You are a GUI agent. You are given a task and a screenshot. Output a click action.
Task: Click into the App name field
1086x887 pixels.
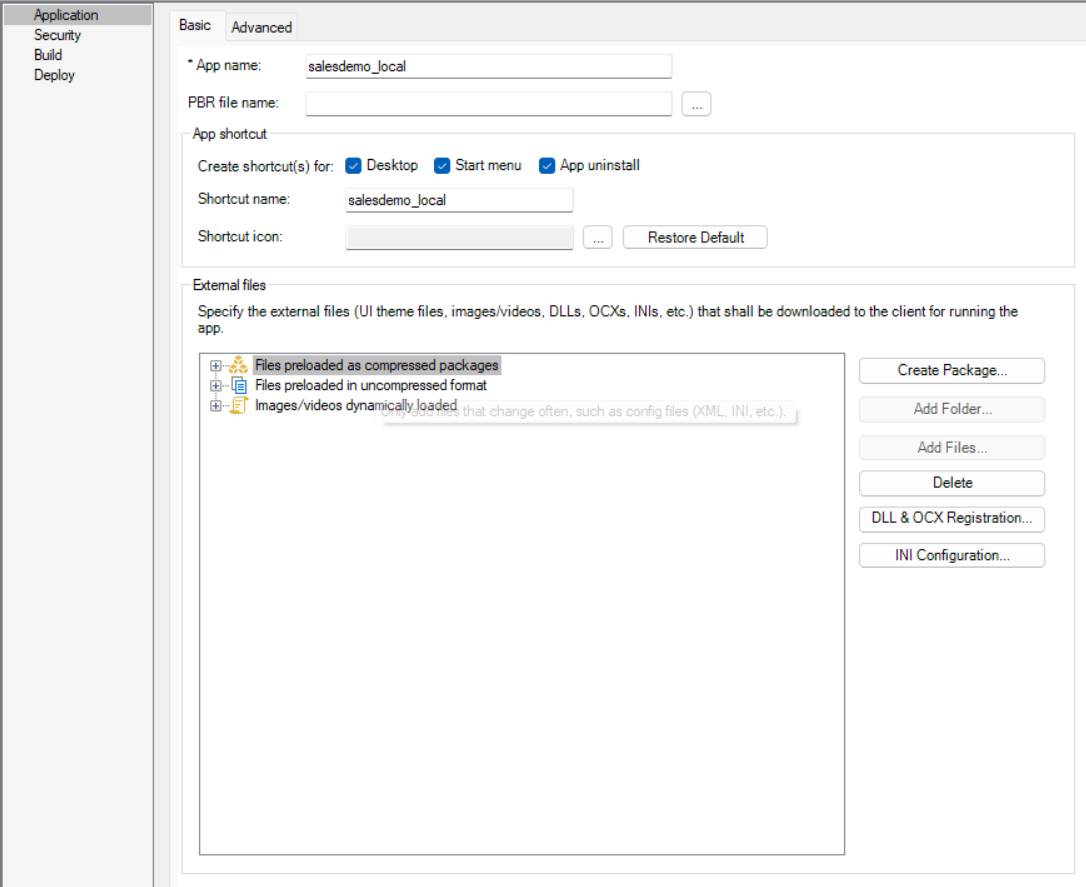pos(488,66)
